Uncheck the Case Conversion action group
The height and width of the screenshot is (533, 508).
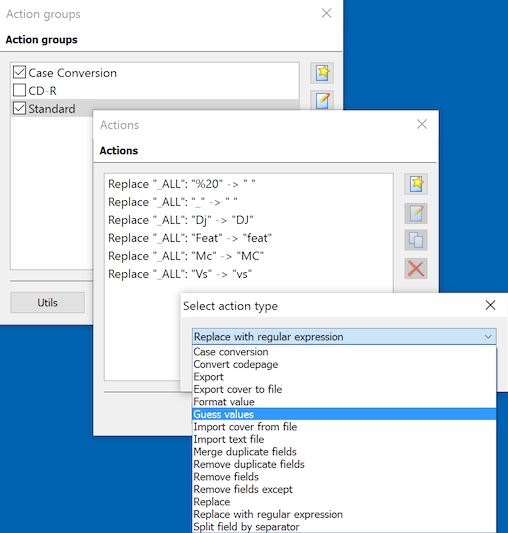19,72
